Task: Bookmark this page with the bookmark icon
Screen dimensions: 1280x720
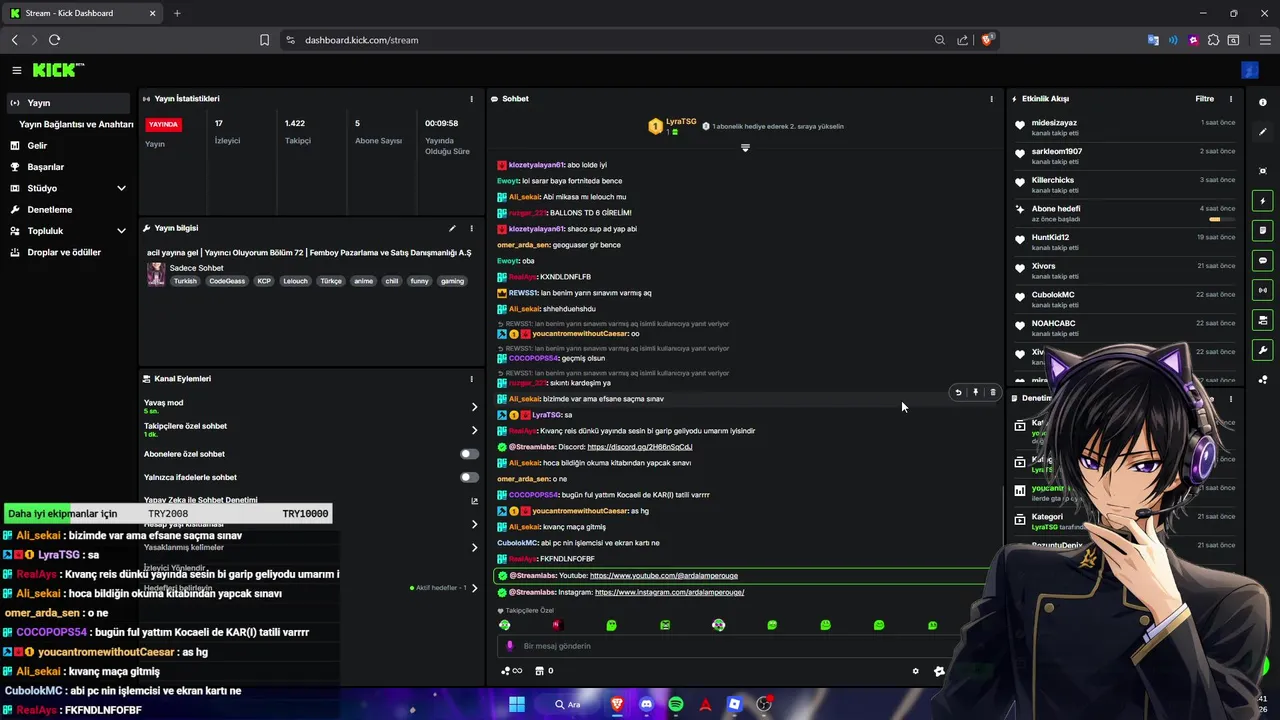Action: click(x=264, y=40)
